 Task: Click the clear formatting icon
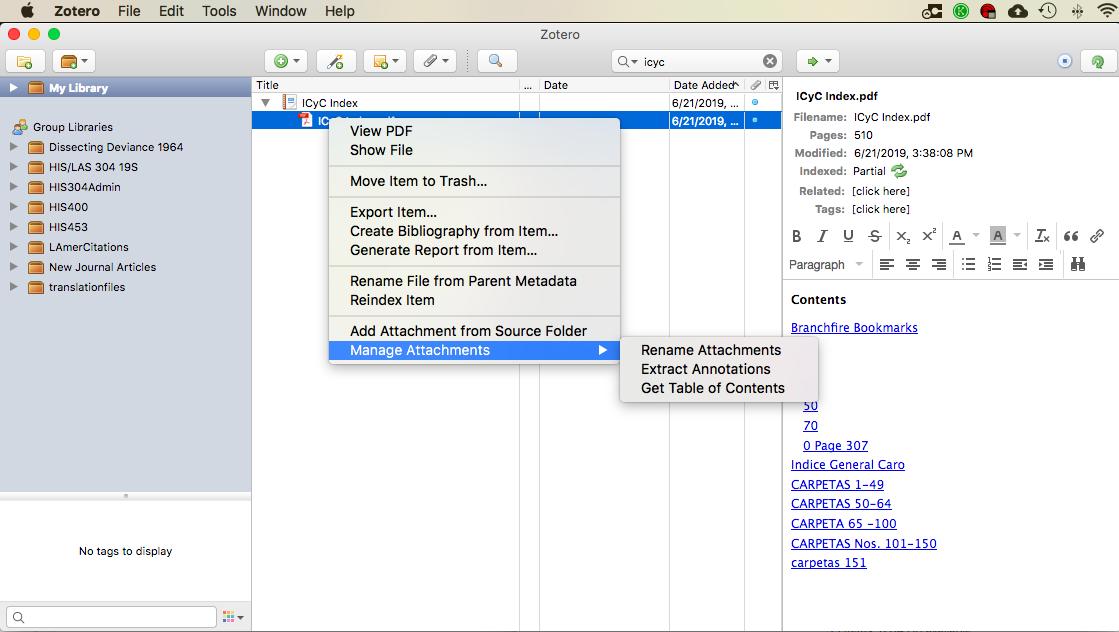pyautogui.click(x=1042, y=236)
